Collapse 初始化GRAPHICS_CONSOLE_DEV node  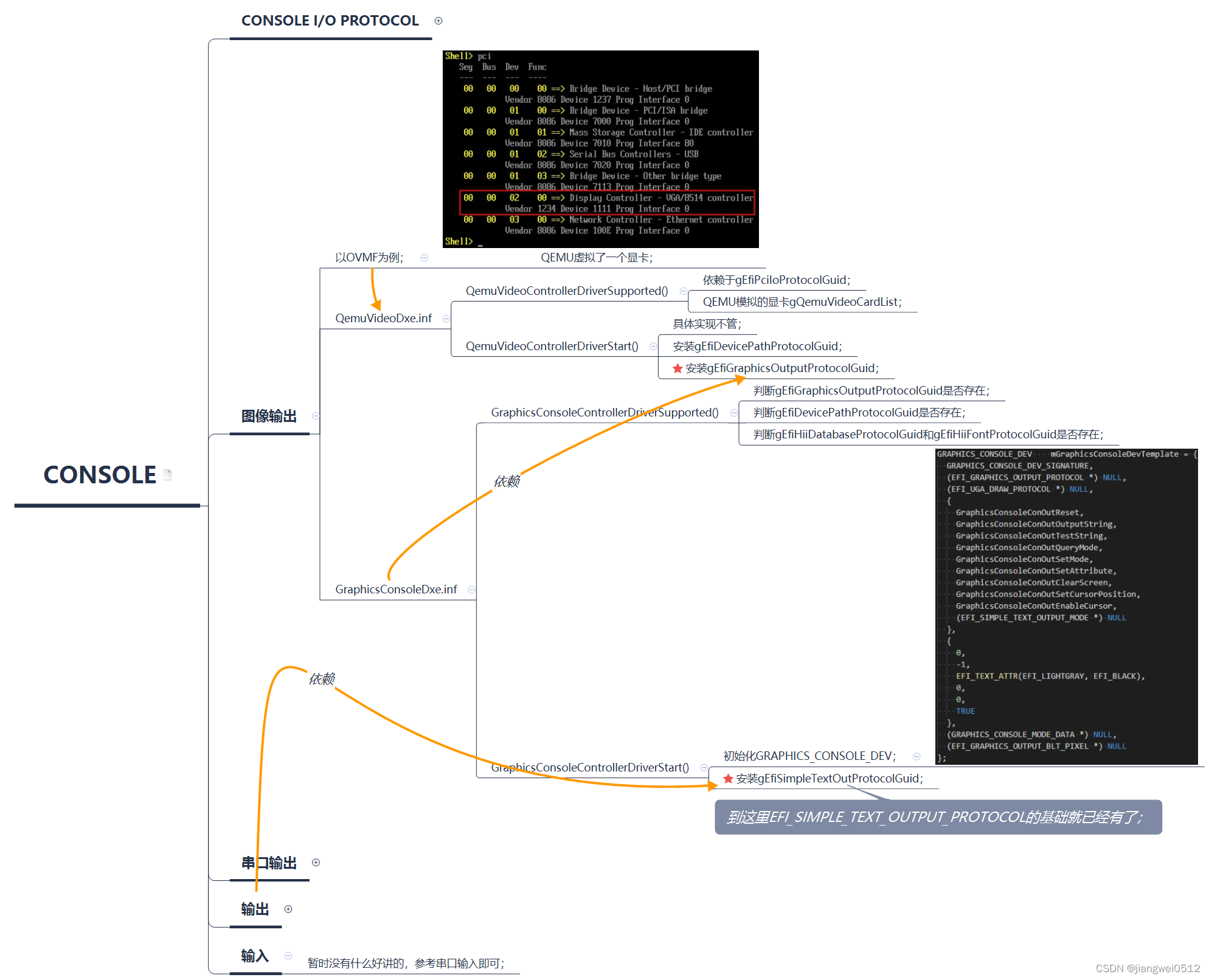(916, 756)
